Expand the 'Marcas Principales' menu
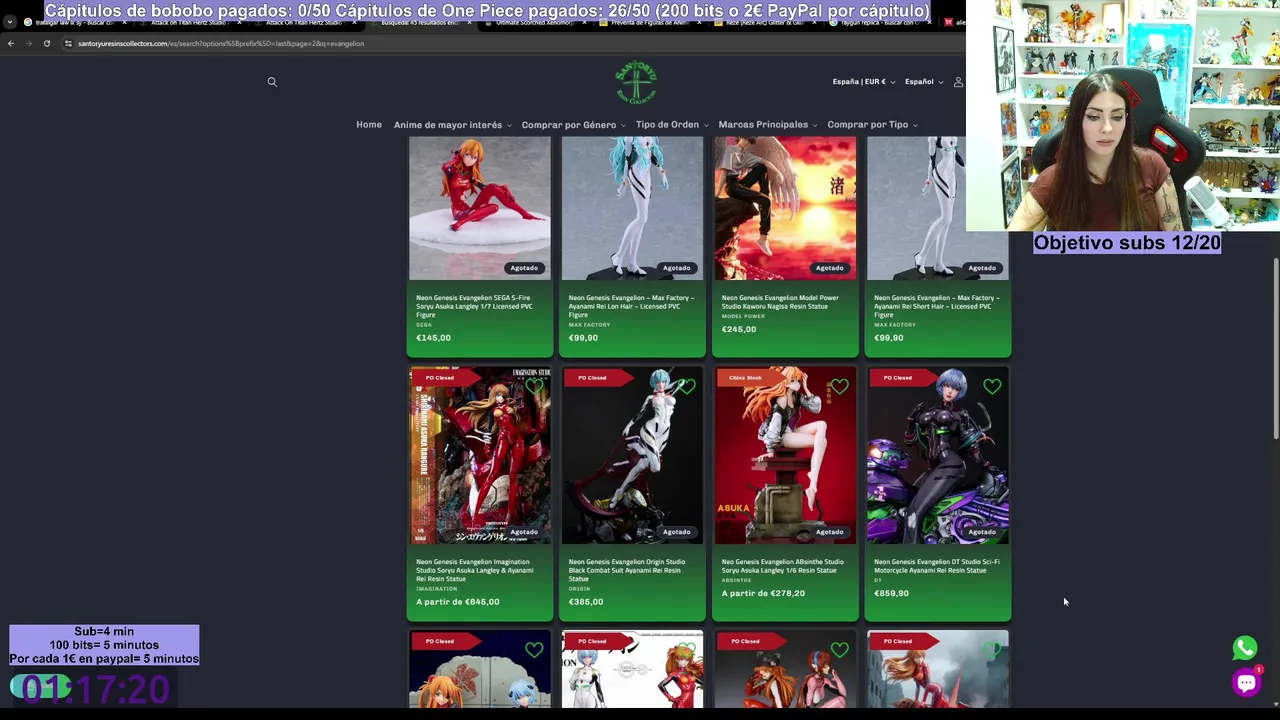1280x720 pixels. click(x=768, y=125)
